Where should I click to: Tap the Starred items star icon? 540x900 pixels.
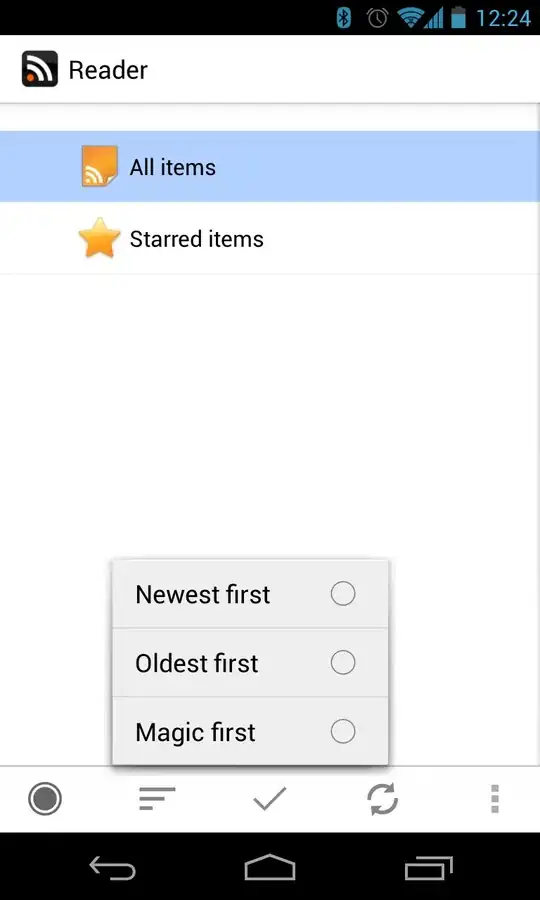point(99,238)
